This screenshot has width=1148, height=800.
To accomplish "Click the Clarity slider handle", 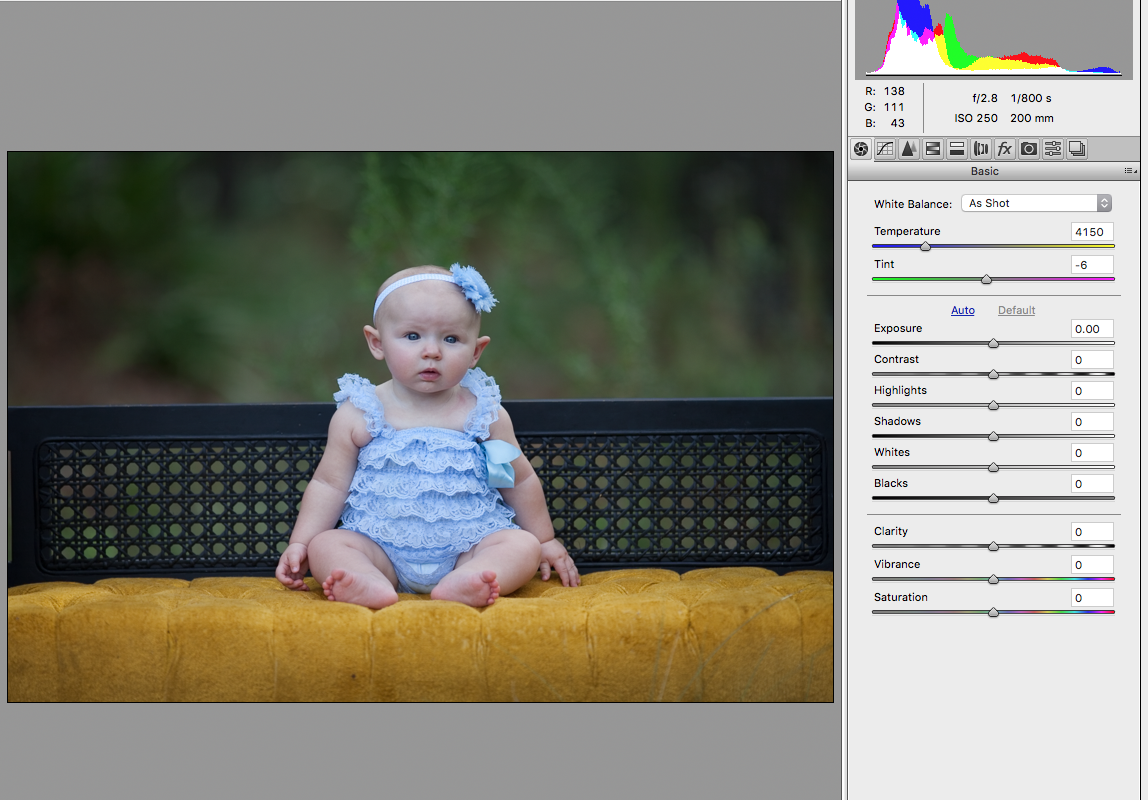I will (x=994, y=547).
